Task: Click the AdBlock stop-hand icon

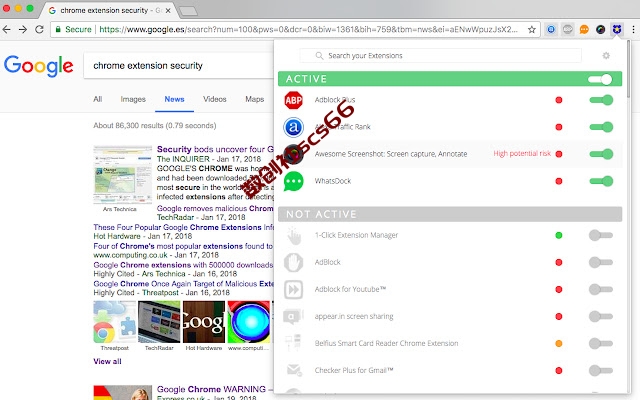Action: [293, 262]
